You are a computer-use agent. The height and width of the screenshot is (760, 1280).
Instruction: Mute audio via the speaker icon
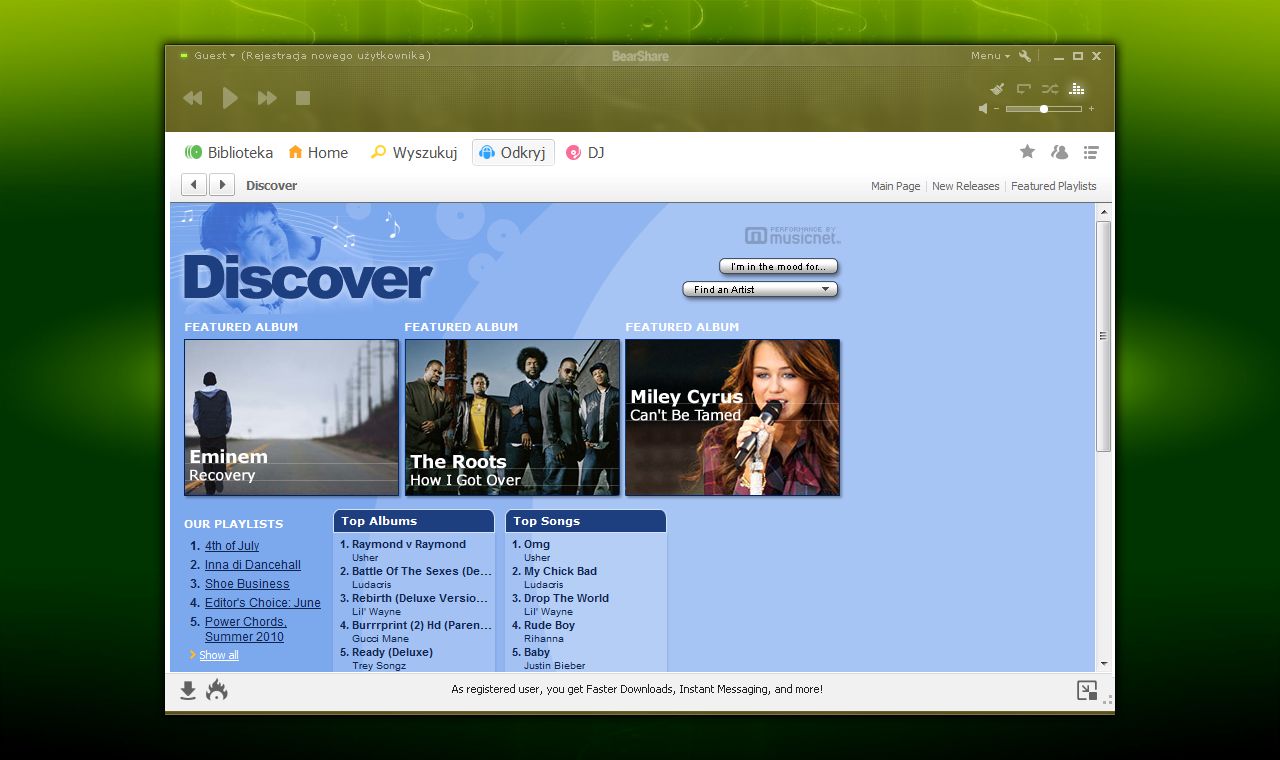983,108
